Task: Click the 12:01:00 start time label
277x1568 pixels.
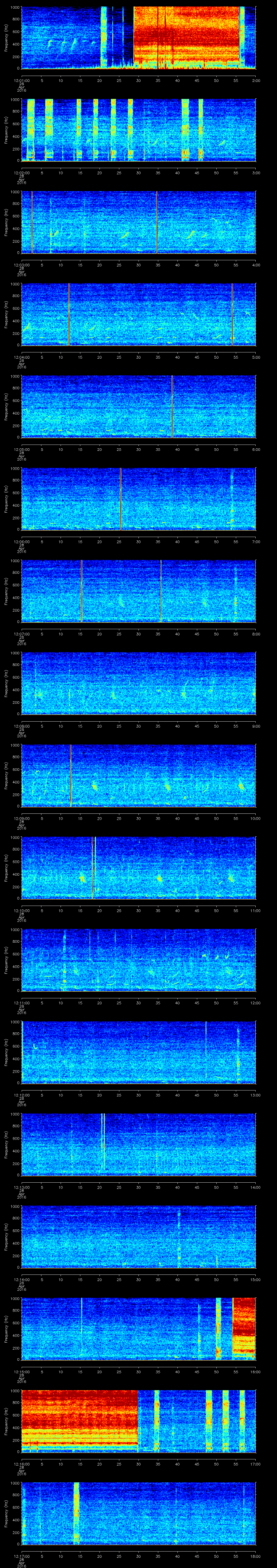Action: pos(21,80)
